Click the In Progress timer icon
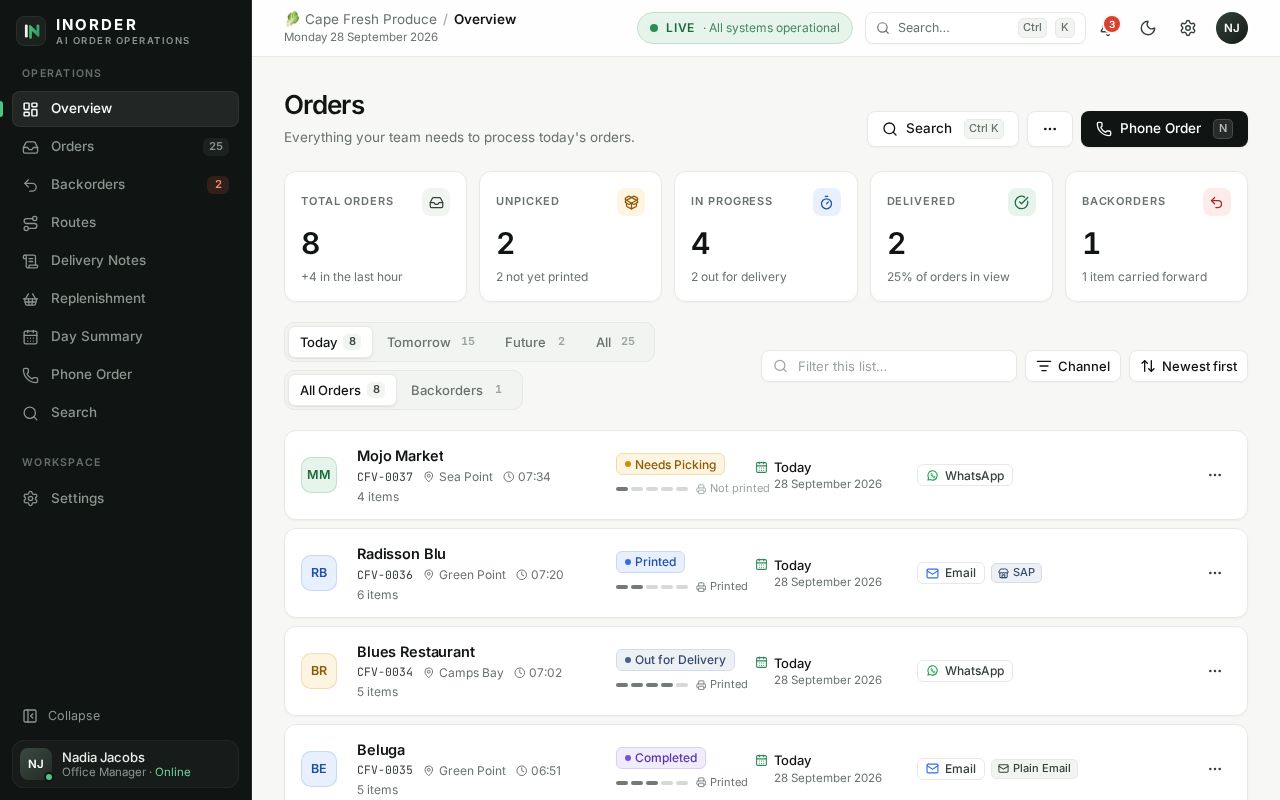1280x800 pixels. [827, 202]
